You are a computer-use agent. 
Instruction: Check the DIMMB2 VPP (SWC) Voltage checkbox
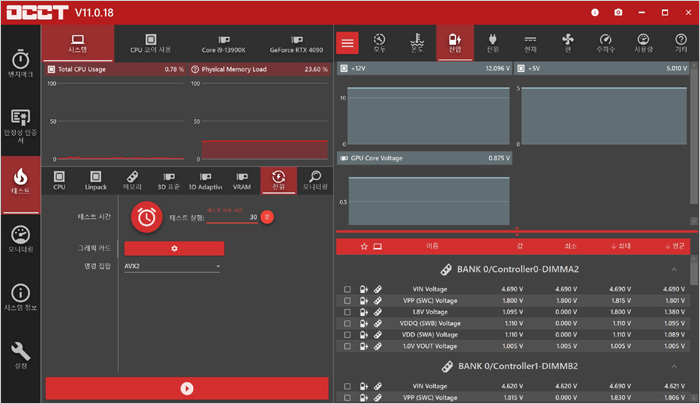coord(347,397)
